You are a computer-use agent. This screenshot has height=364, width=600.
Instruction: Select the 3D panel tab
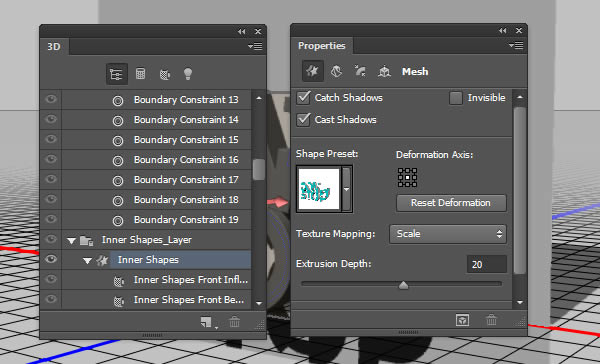point(54,47)
